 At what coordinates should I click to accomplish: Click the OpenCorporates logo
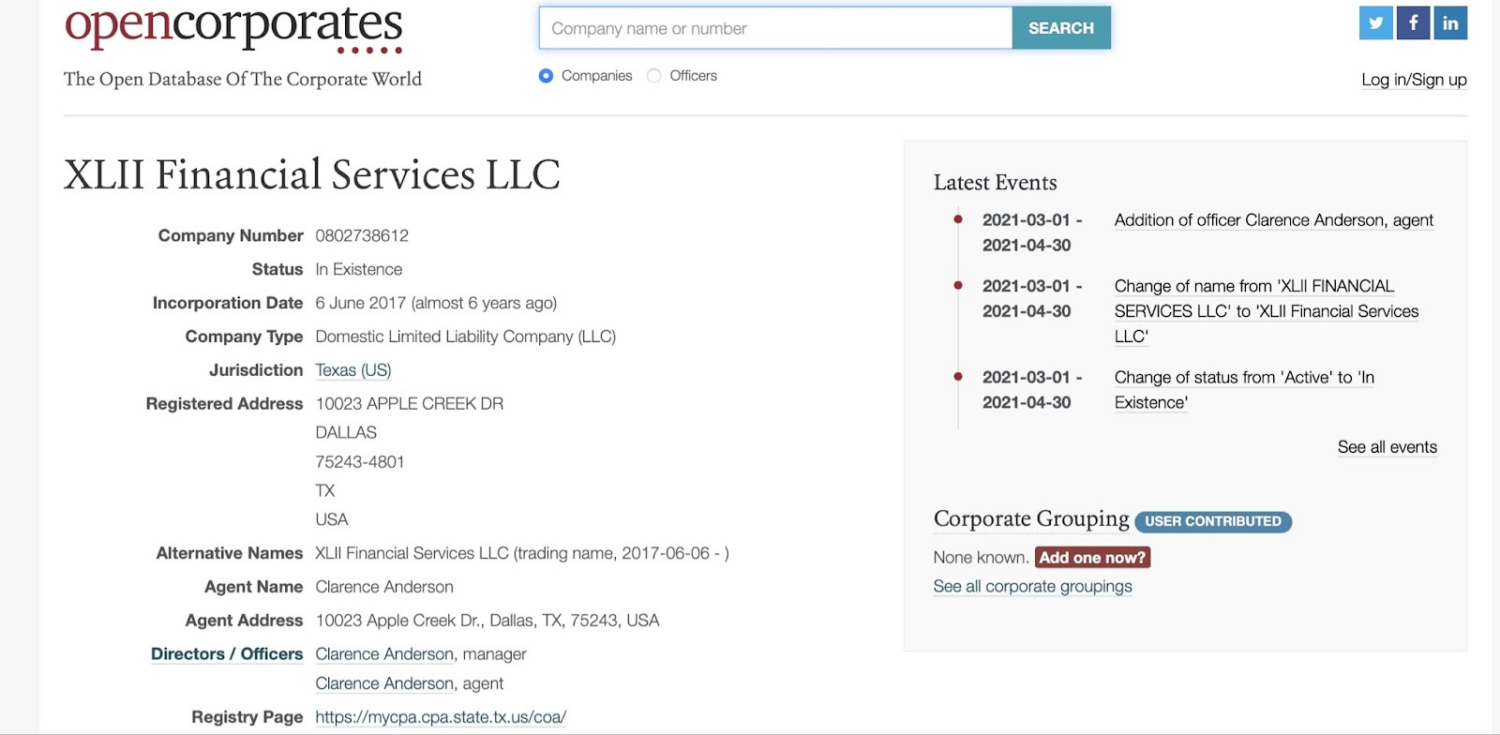click(x=234, y=28)
